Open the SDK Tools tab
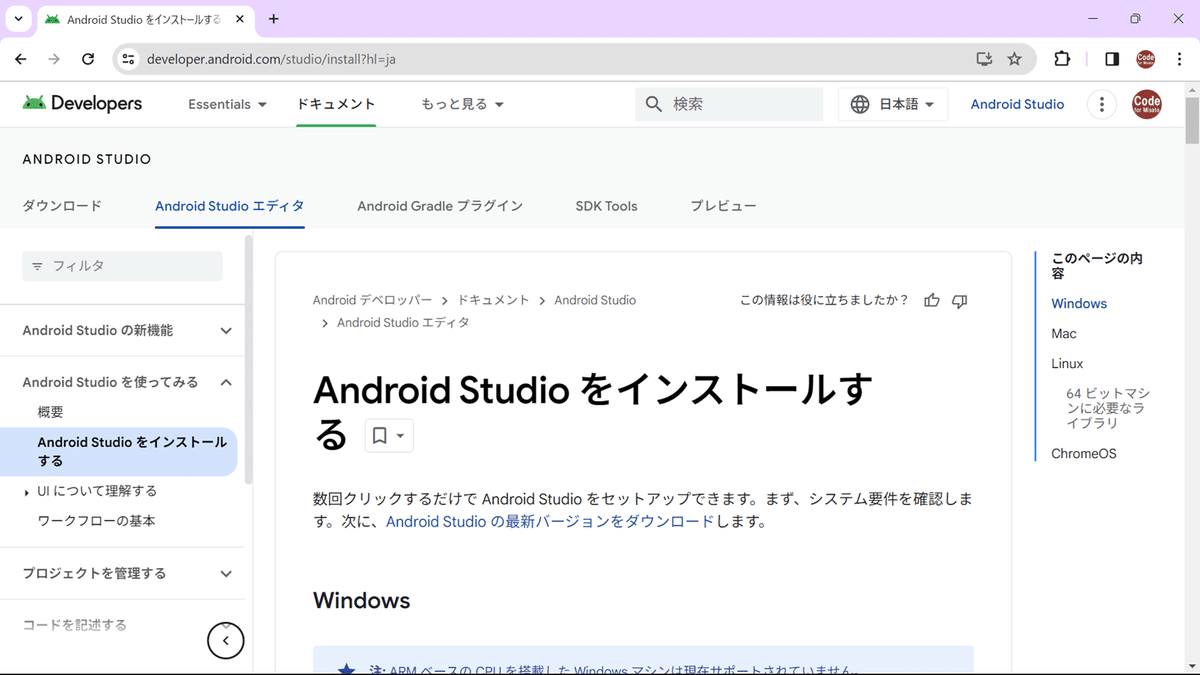Screen dimensions: 1200x675 coord(606,206)
